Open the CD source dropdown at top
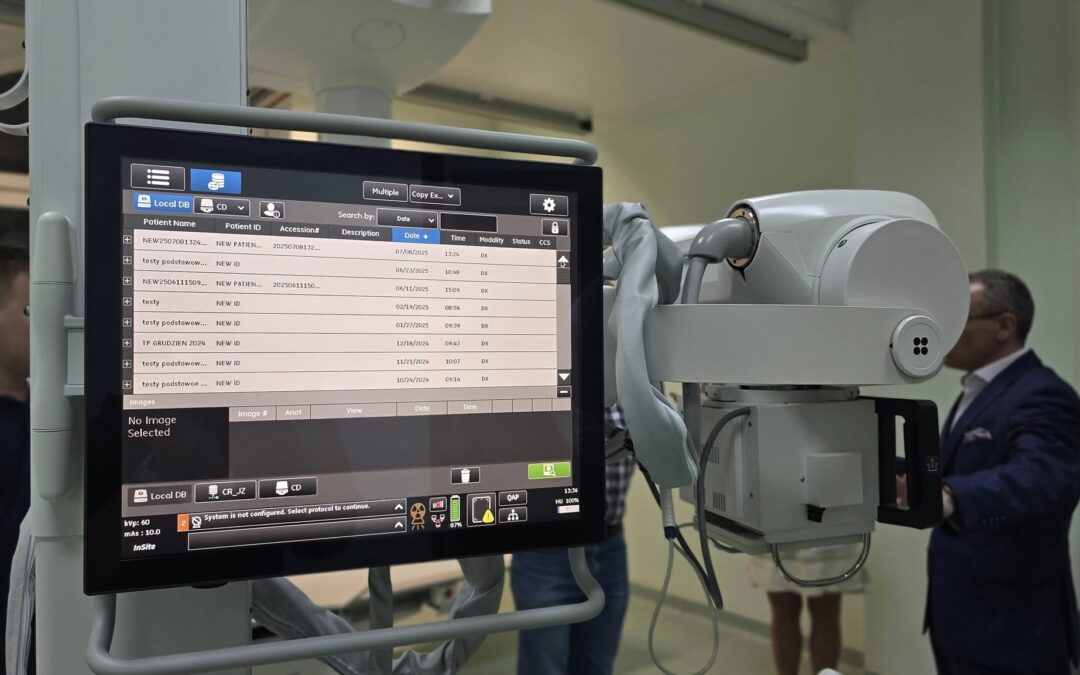1080x675 pixels. pyautogui.click(x=222, y=206)
